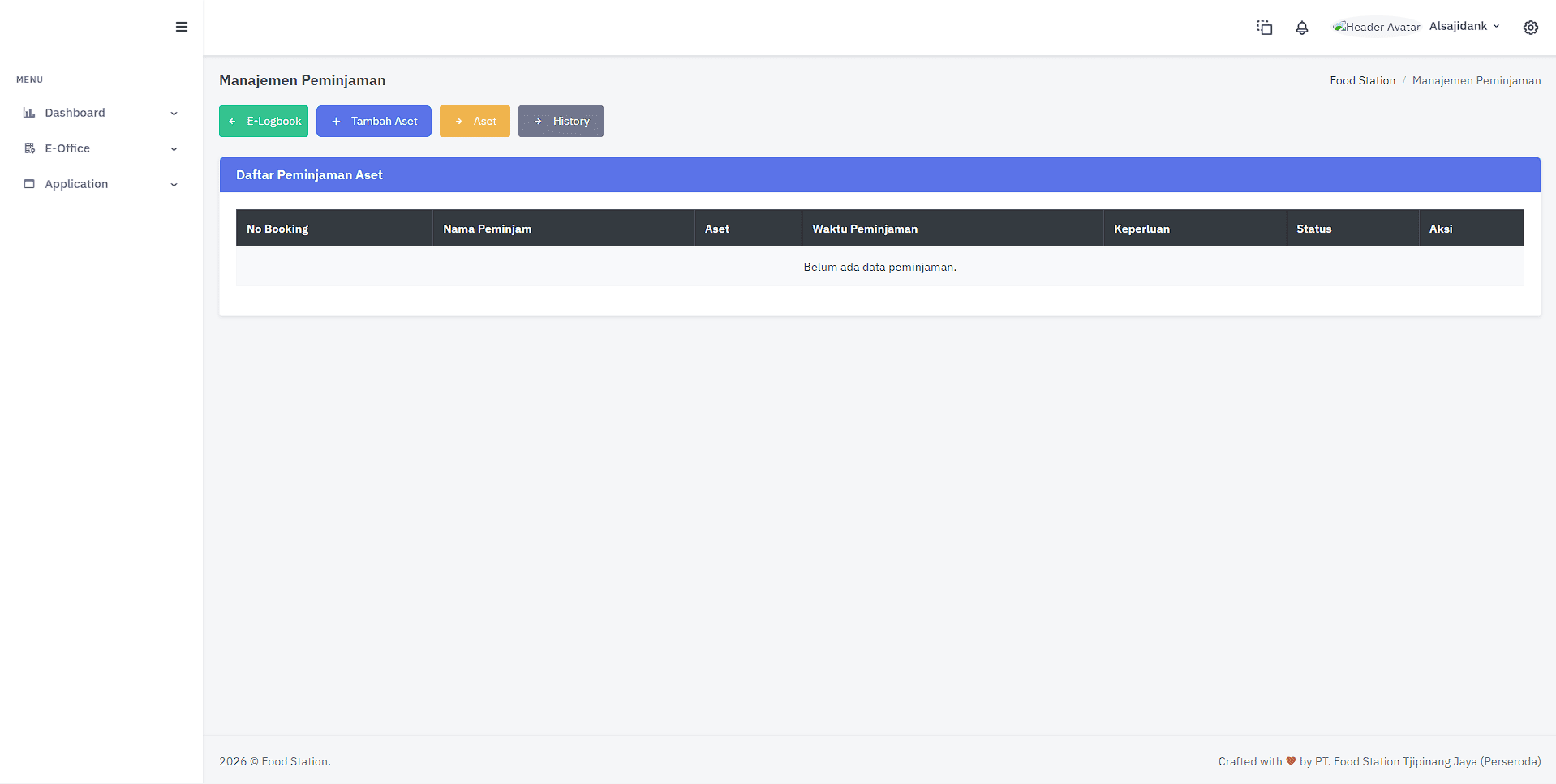Screen dimensions: 1556x784
Task: Click the plus icon on Tambah Aset
Action: pos(337,121)
